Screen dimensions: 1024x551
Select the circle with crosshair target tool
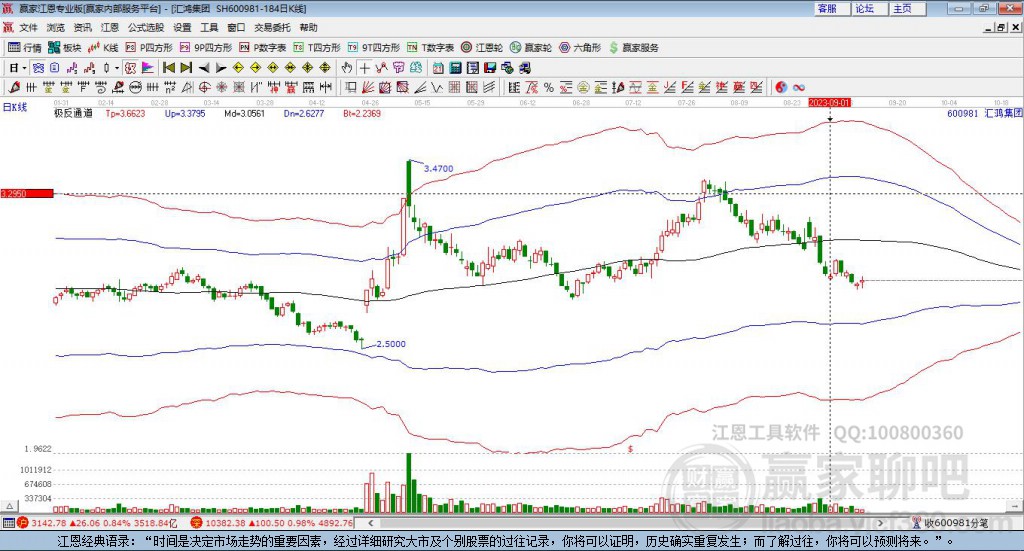(x=204, y=87)
